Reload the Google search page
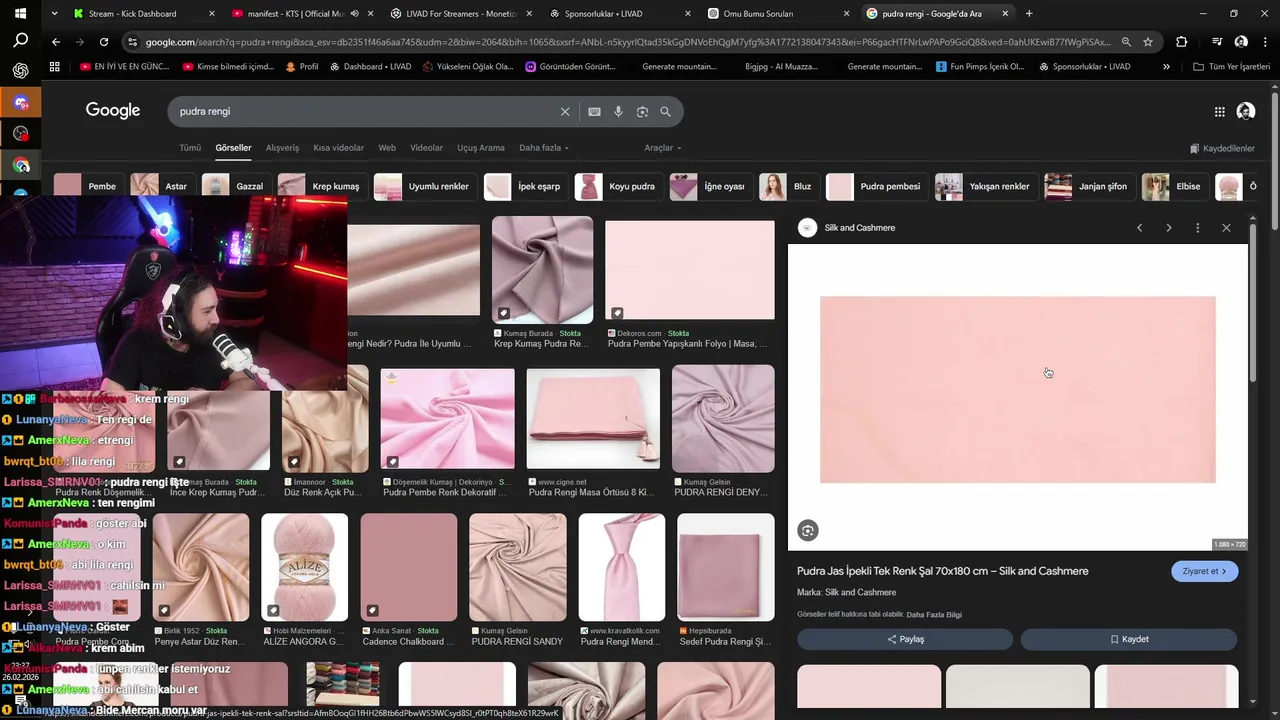The height and width of the screenshot is (720, 1280). 104,42
